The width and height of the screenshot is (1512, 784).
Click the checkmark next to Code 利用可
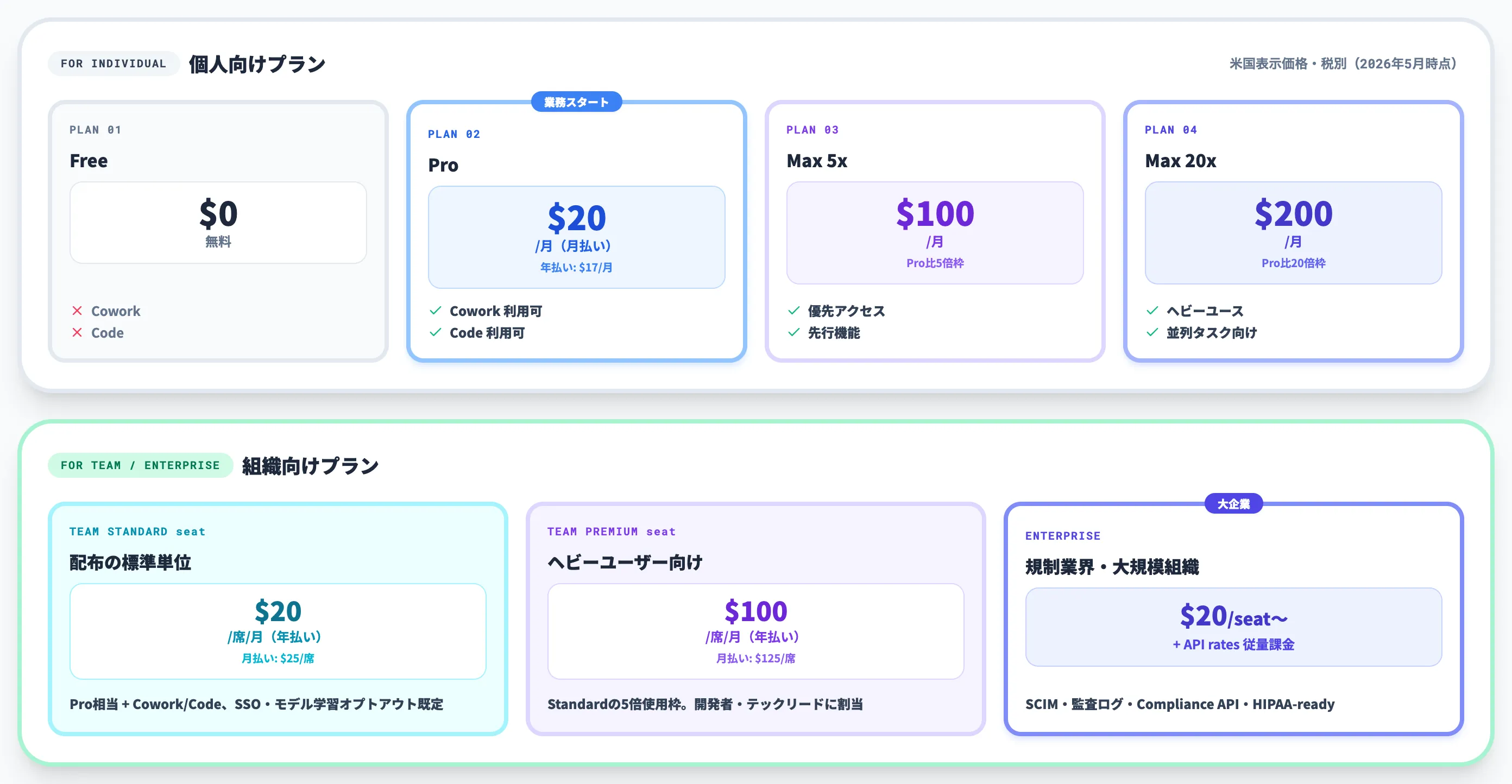point(436,333)
